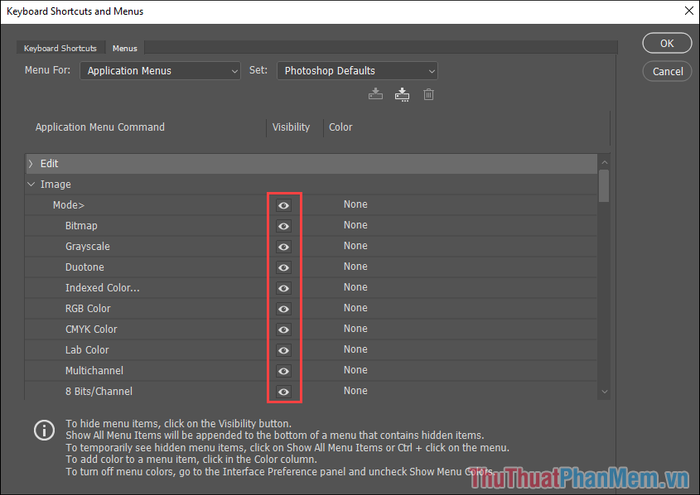Click the Color None cell for CMYK Color

click(355, 329)
